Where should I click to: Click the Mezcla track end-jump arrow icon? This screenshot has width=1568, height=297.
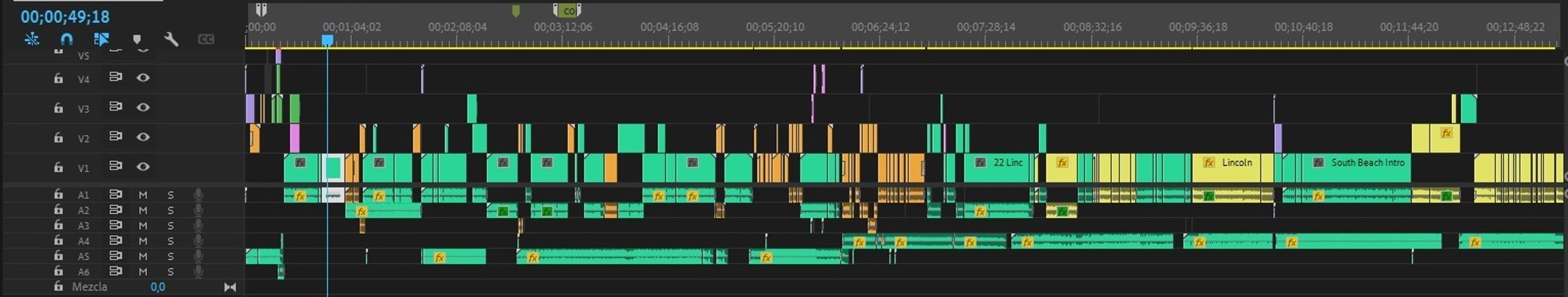click(x=229, y=287)
